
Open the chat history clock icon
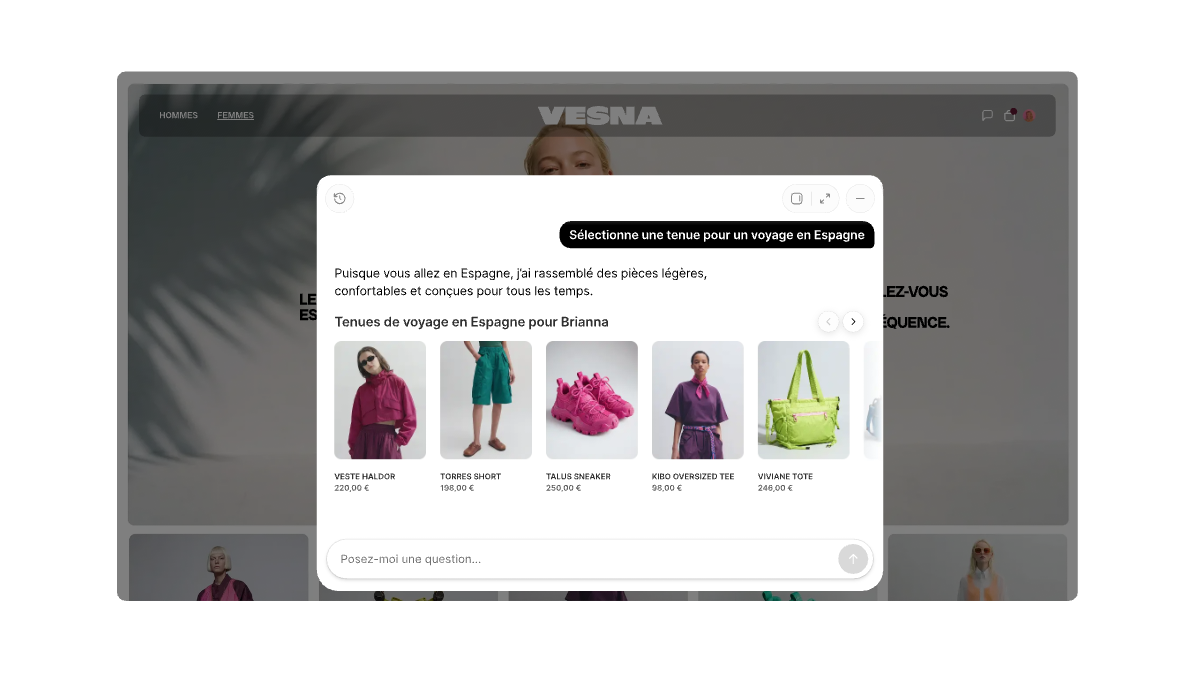340,198
